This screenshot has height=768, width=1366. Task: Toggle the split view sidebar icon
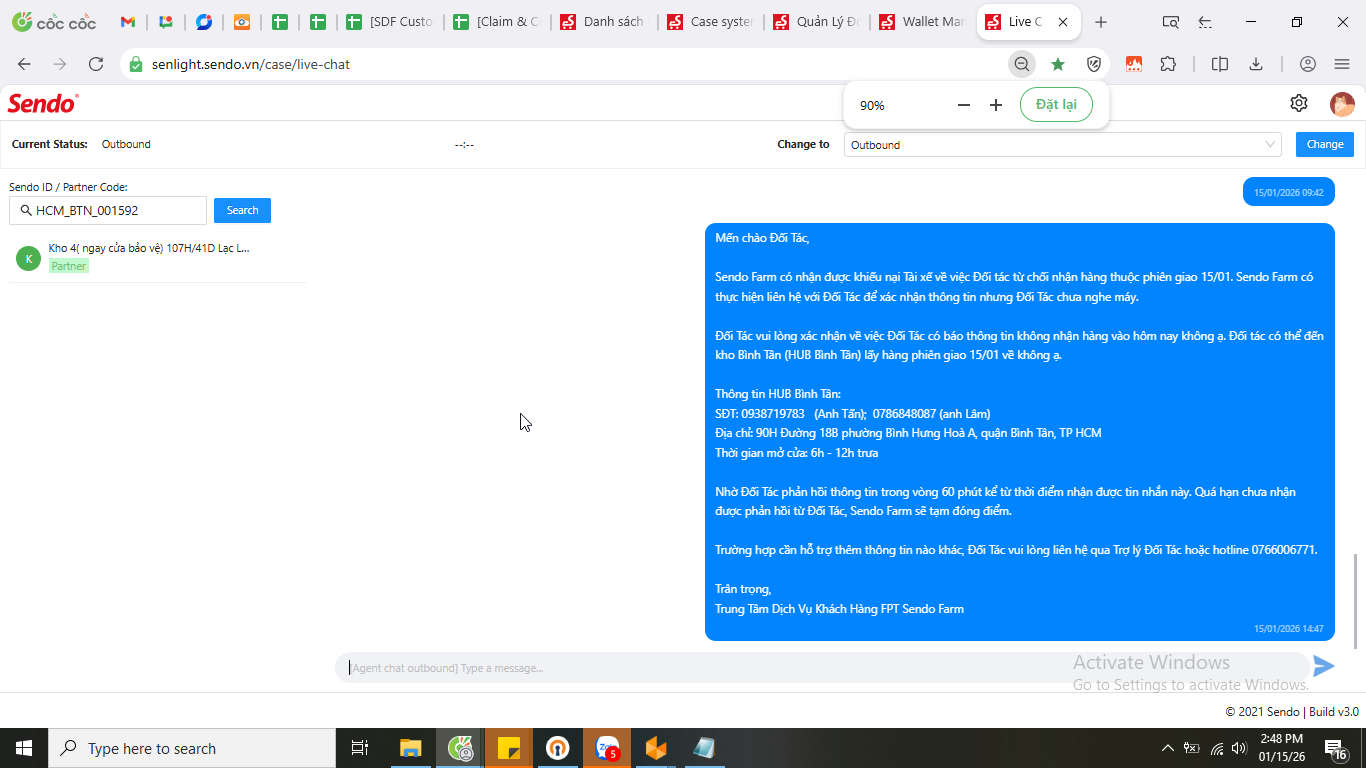pyautogui.click(x=1220, y=64)
